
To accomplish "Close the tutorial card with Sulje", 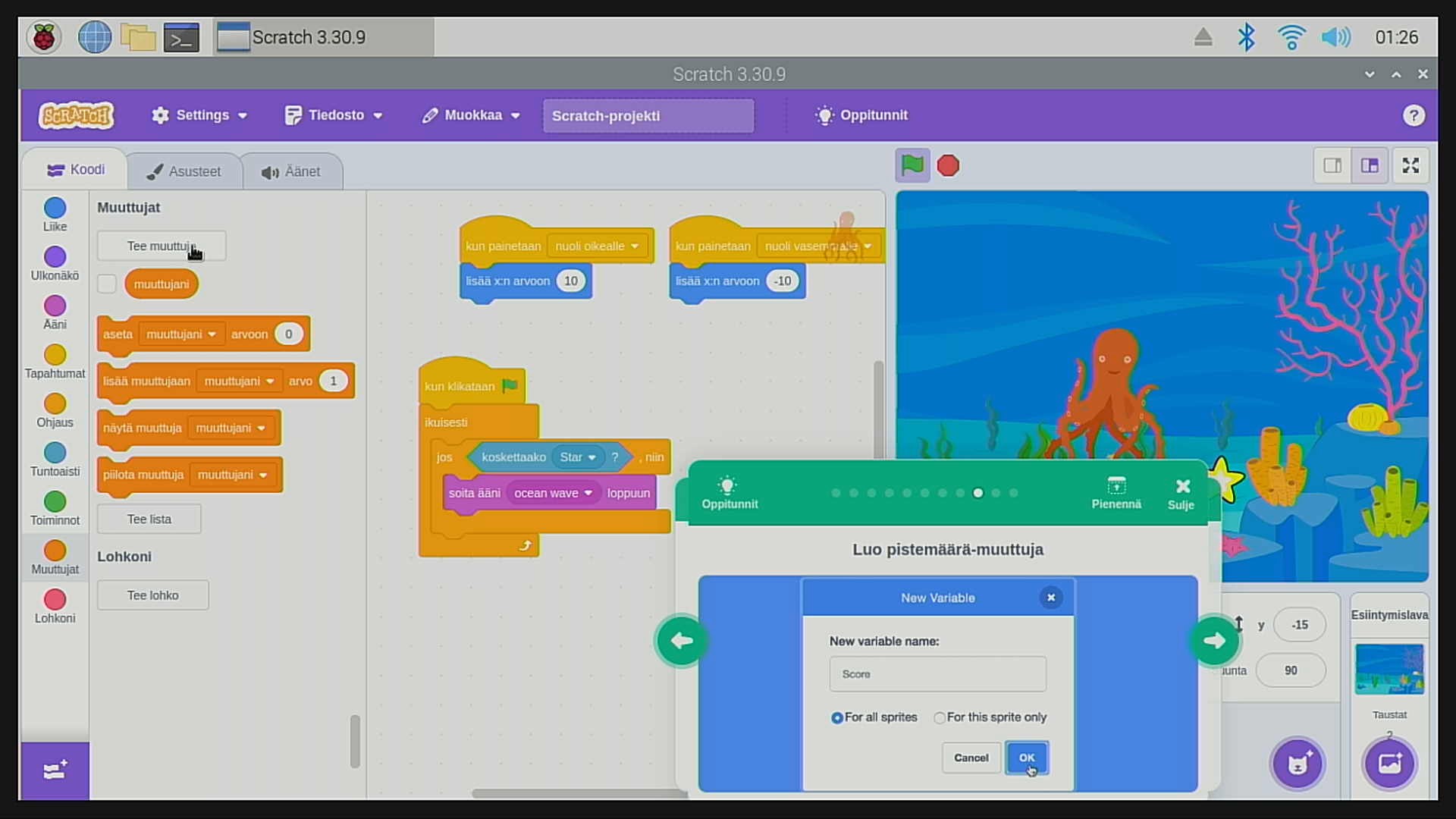I will tap(1181, 494).
